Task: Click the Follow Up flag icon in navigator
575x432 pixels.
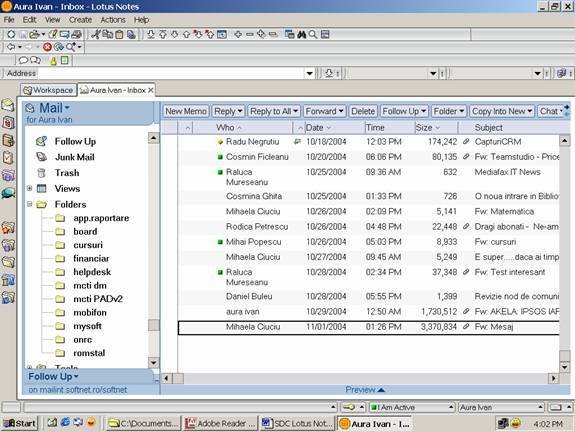Action: click(x=41, y=141)
